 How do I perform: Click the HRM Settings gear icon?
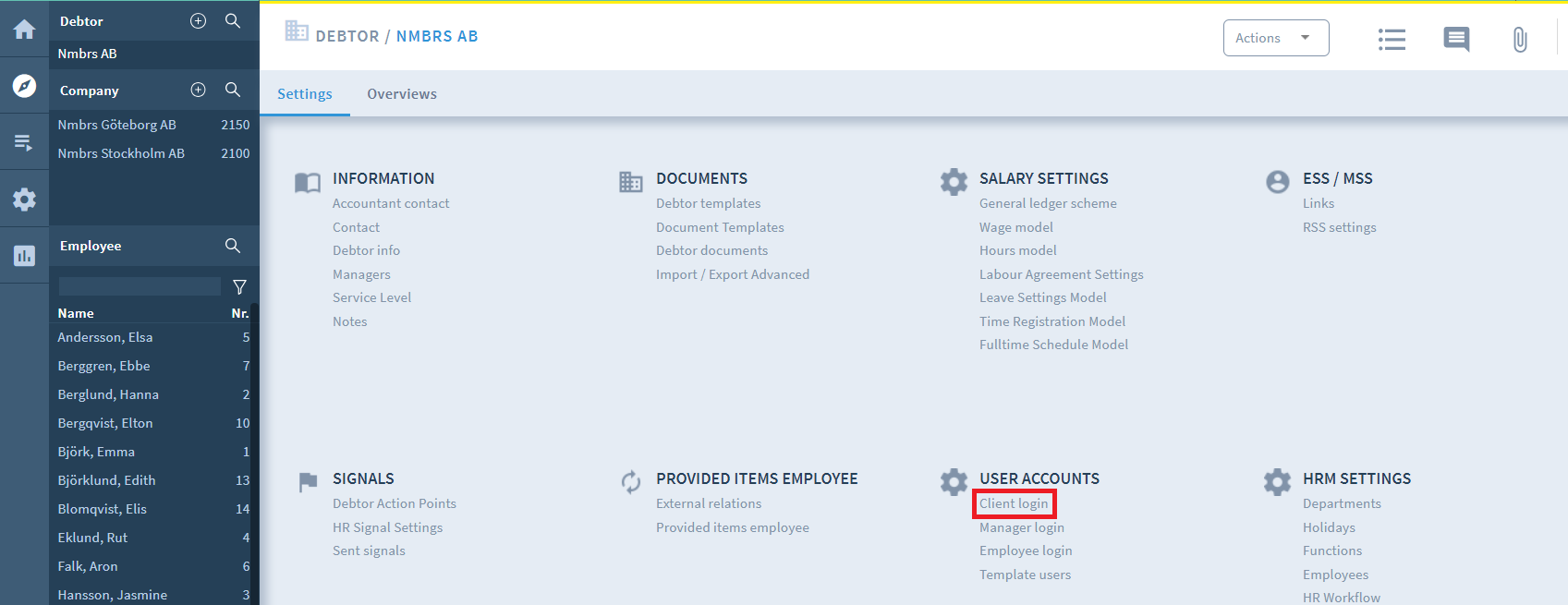pyautogui.click(x=1277, y=481)
